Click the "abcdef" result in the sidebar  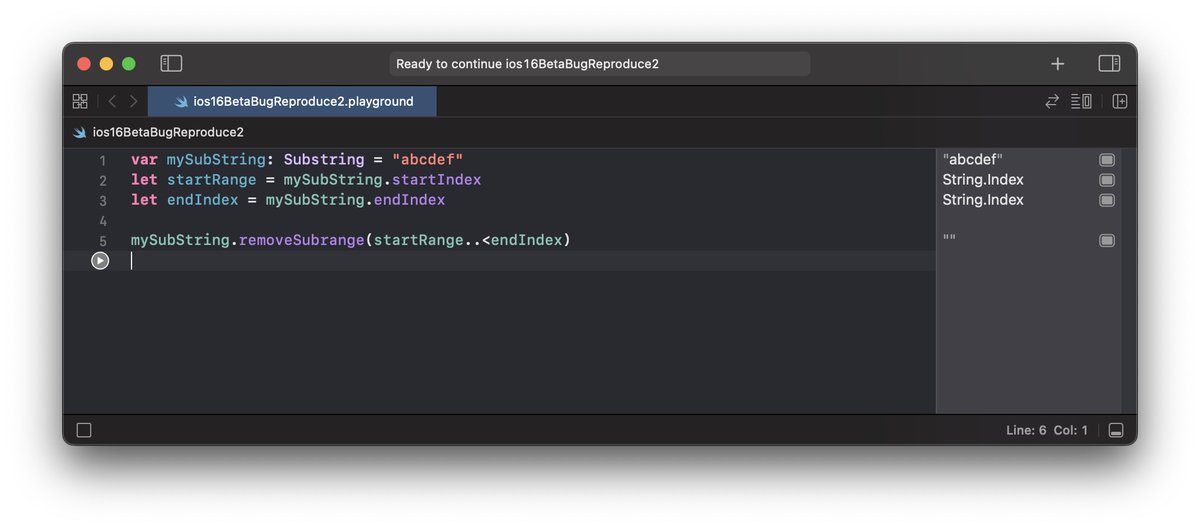tap(972, 160)
